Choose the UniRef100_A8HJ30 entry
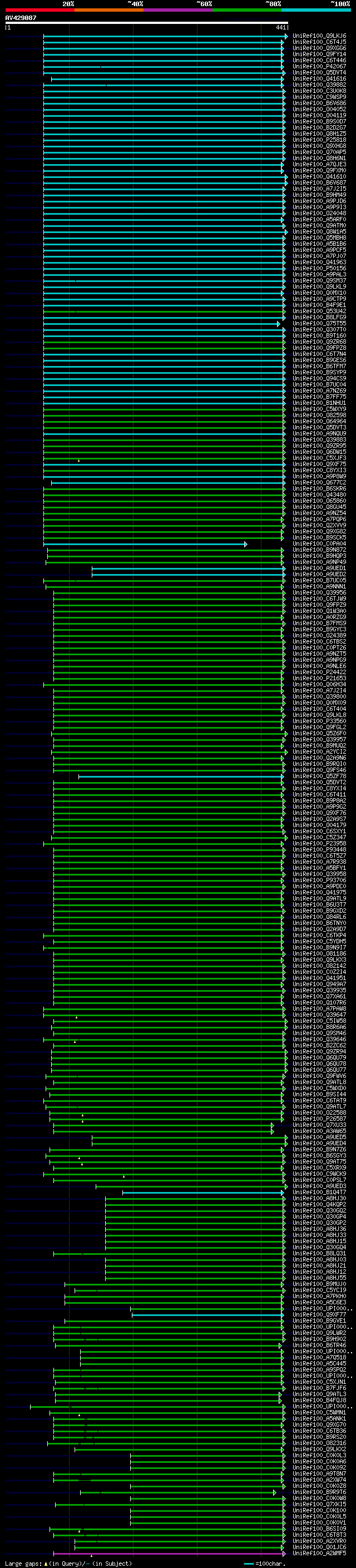 pyautogui.click(x=319, y=1198)
